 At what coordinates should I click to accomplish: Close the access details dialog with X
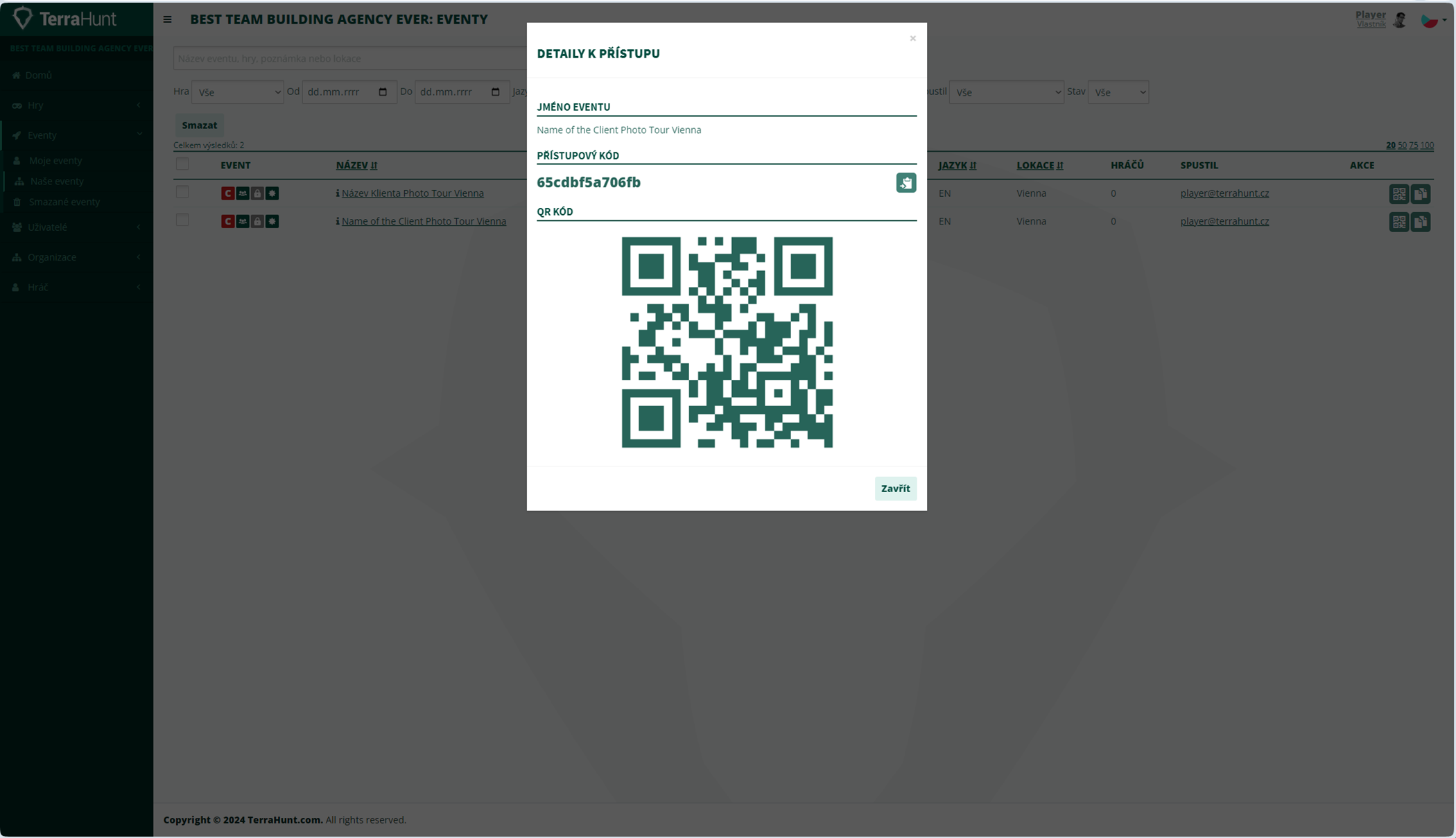pyautogui.click(x=912, y=38)
